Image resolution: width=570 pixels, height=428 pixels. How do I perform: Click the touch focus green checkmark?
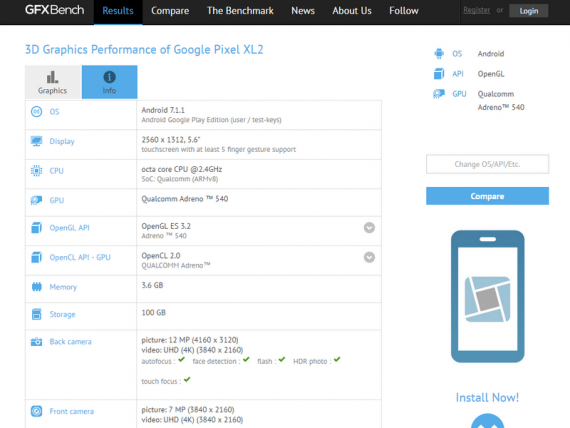[x=187, y=380]
